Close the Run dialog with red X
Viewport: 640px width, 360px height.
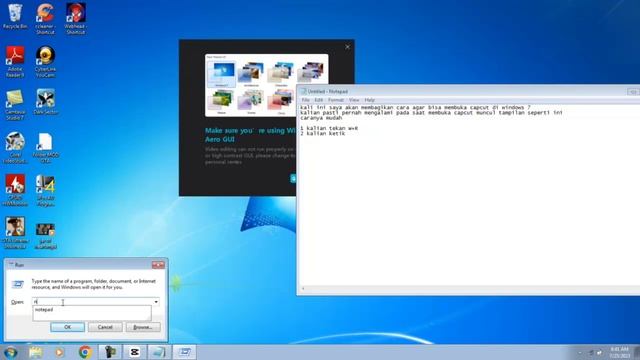pos(158,265)
